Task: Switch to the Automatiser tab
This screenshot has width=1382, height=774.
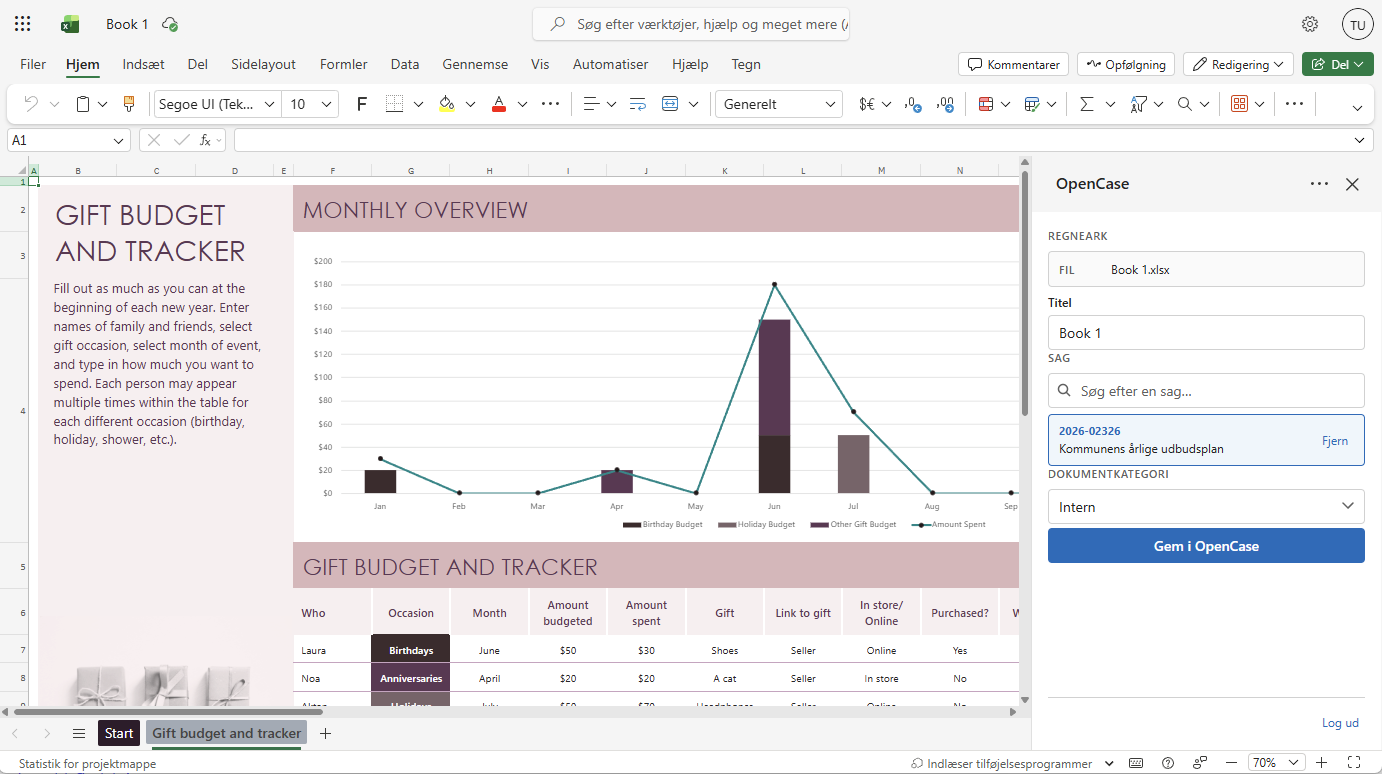Action: coord(610,64)
